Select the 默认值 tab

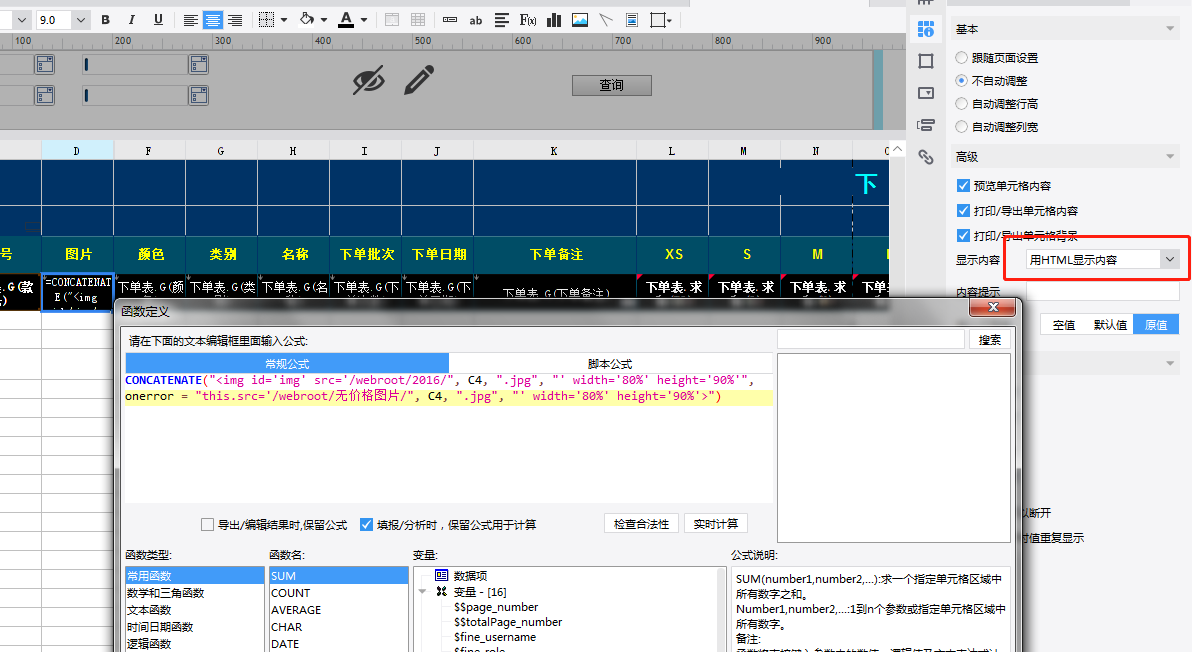click(x=1110, y=324)
